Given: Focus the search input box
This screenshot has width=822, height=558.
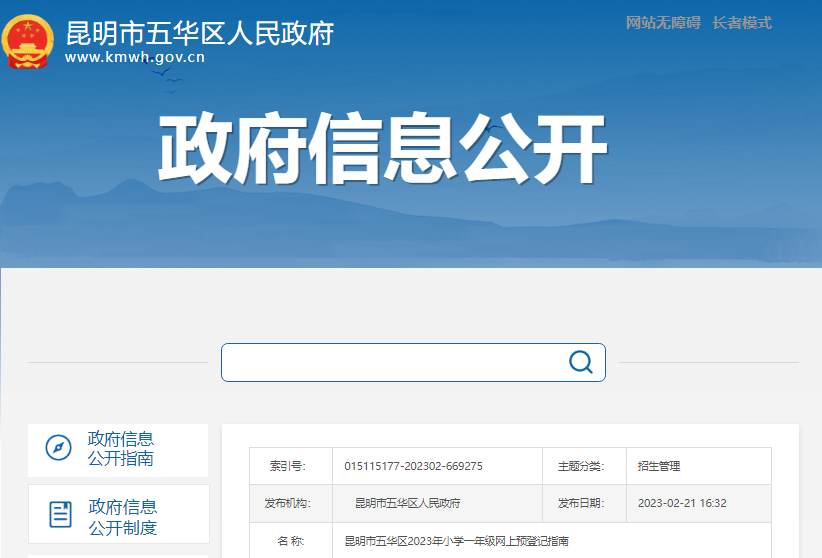Looking at the screenshot, I should (395, 362).
